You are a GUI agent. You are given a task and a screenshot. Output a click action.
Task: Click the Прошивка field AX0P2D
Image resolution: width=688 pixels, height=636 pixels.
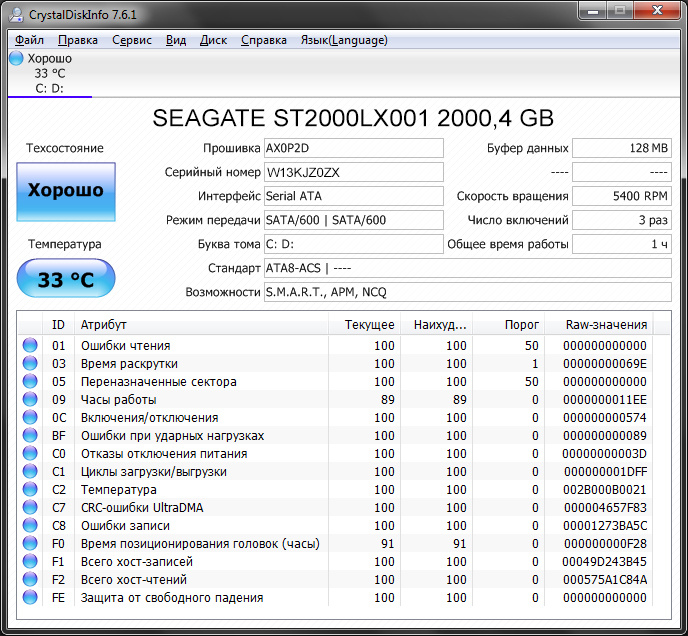tap(354, 148)
